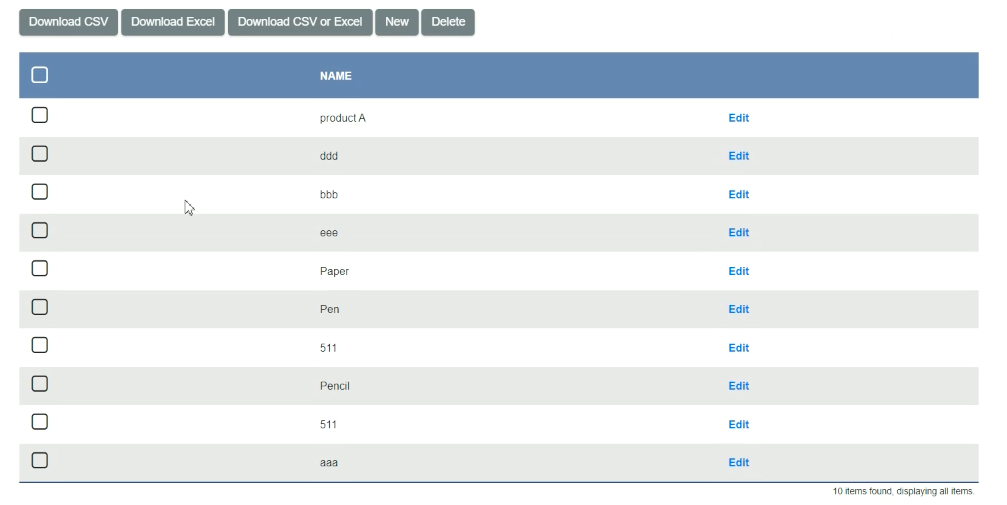Click the Delete button

pos(448,22)
